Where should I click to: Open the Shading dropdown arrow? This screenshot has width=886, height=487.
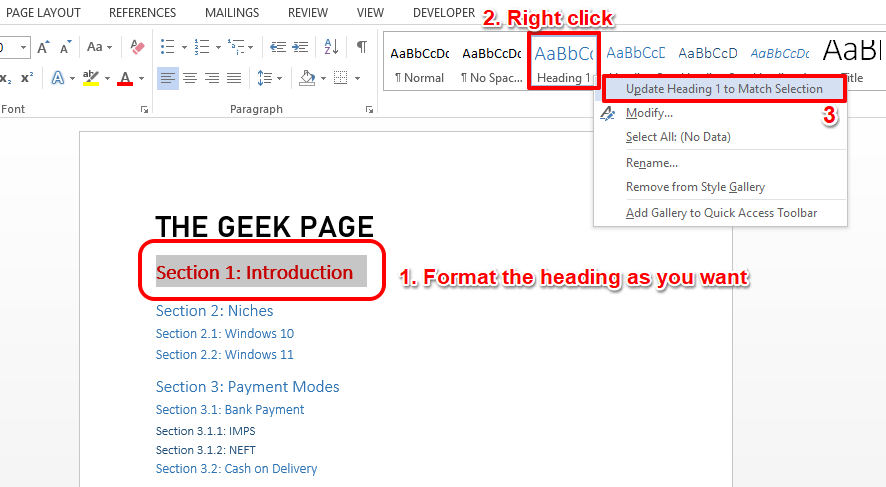tap(323, 79)
